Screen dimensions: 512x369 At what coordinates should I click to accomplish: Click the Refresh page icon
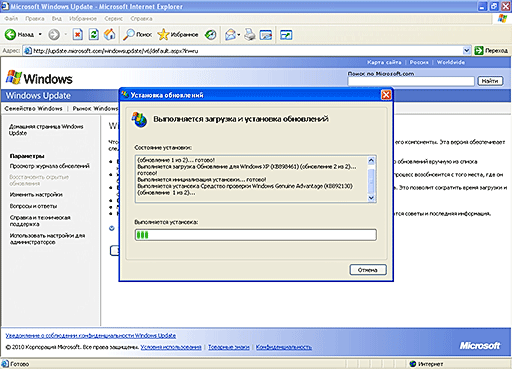[x=94, y=34]
